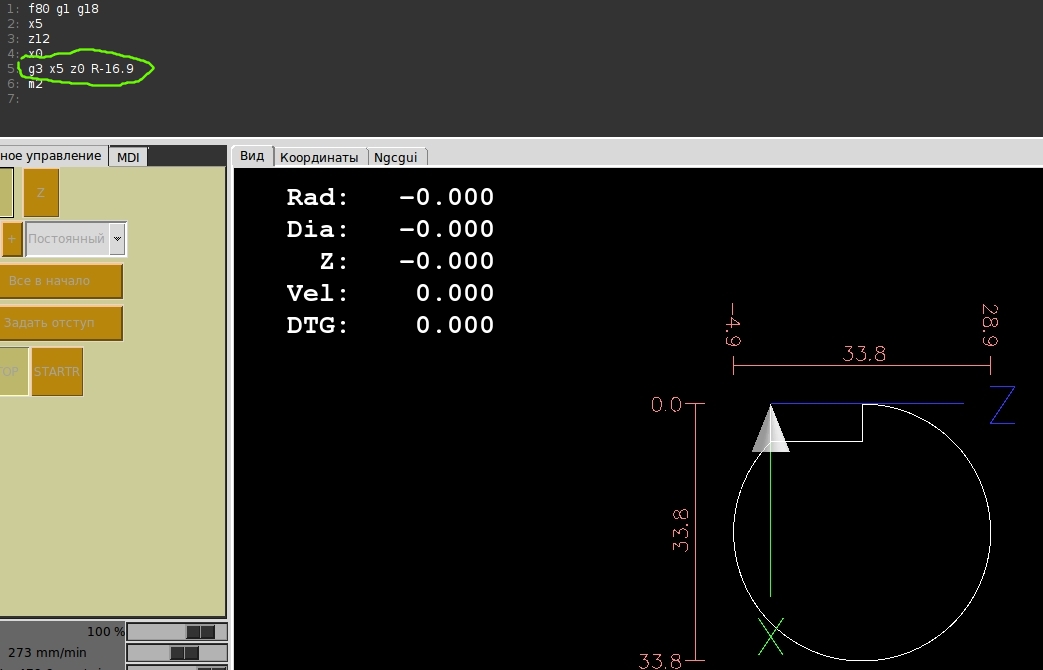Click the bottom 33.8 extent label
1043x670 pixels.
click(x=660, y=661)
